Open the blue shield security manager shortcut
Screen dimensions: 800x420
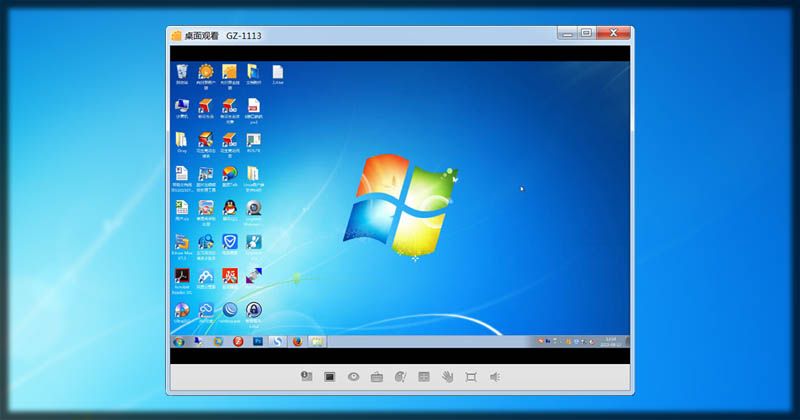230,241
